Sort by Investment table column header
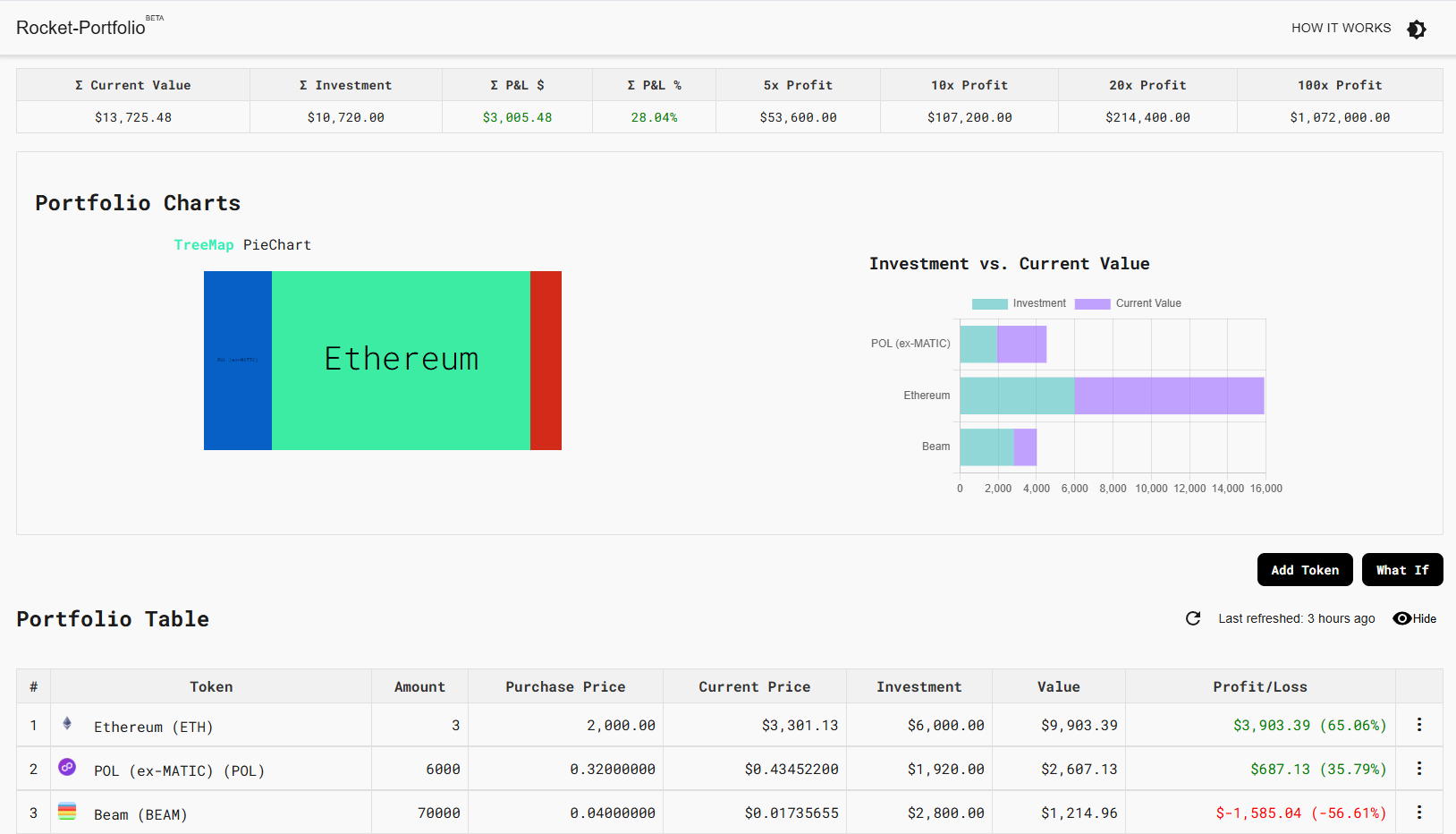Viewport: 1456px width, 834px height. pyautogui.click(x=919, y=686)
